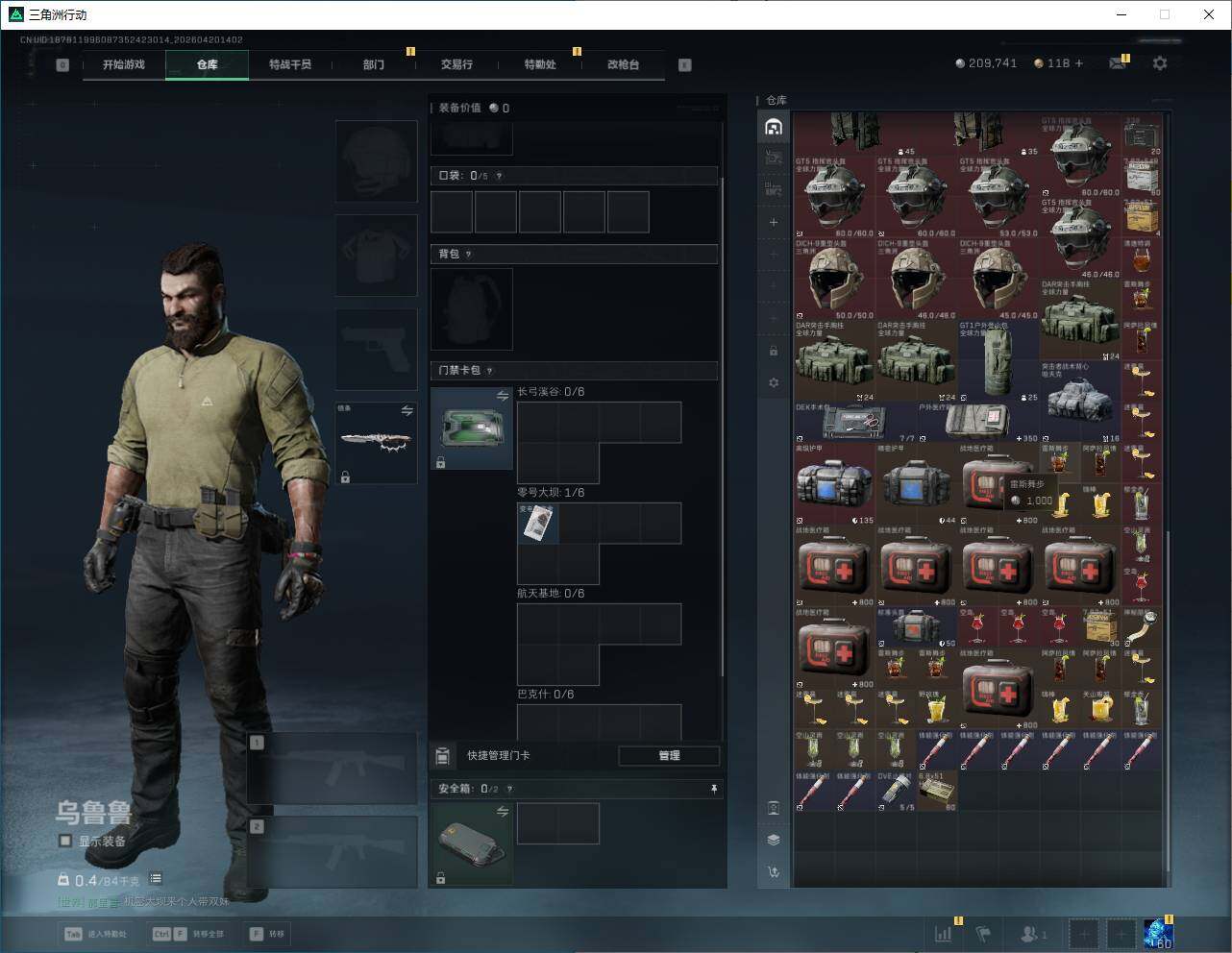Click the stash sidebar settings gear
Screen dimensions: 1232x953
click(x=774, y=382)
